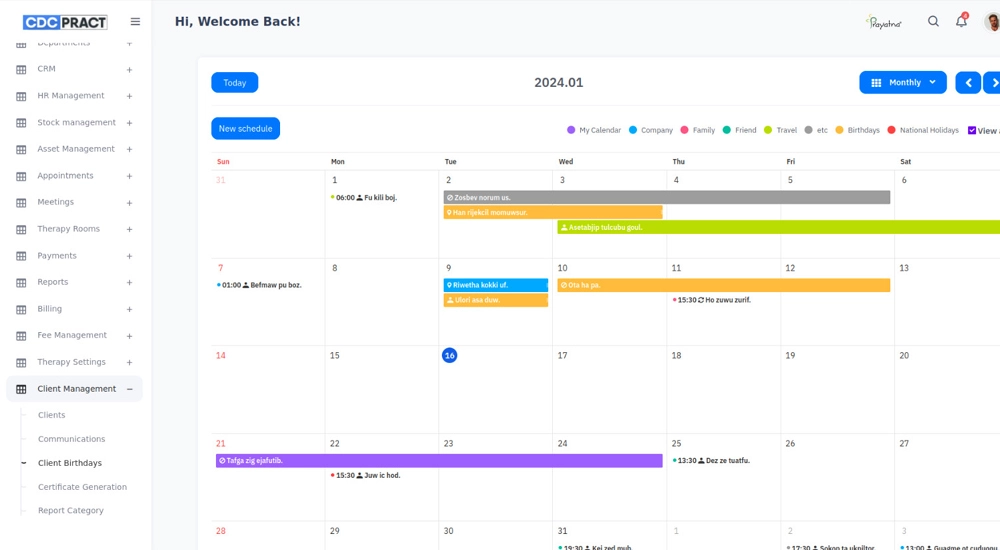Click the Travel green color dot
1000x550 pixels.
768,130
